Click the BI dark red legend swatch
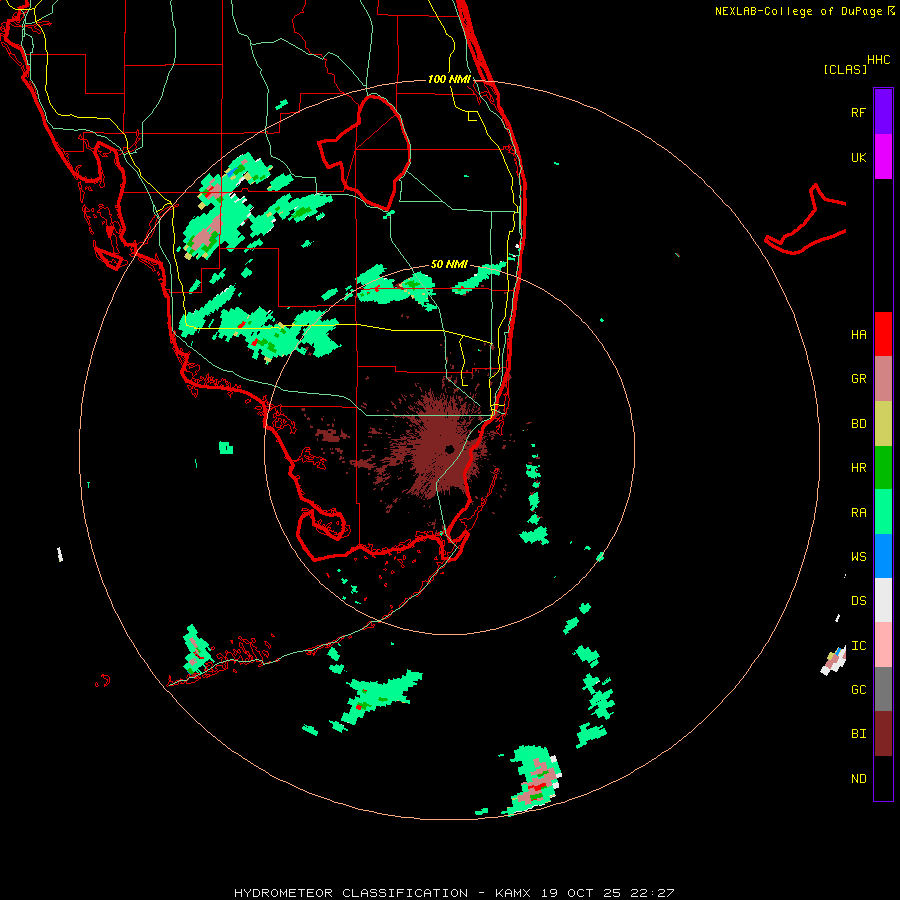Viewport: 900px width, 900px height. tap(883, 734)
